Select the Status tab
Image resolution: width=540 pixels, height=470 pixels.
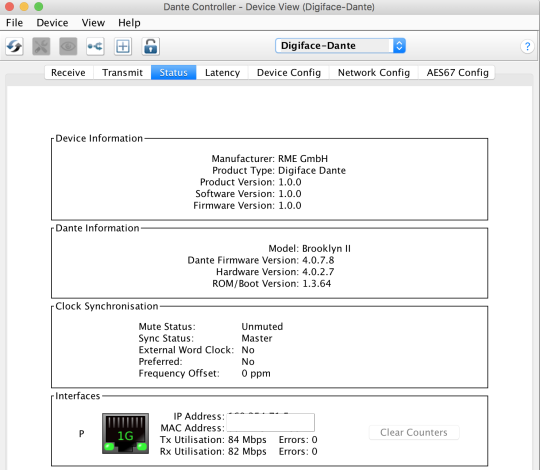tap(174, 72)
